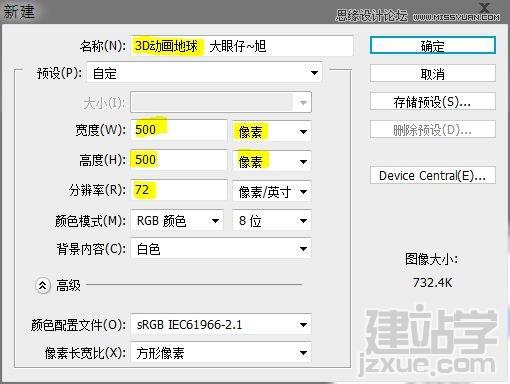Click the 高度 value field

179,160
